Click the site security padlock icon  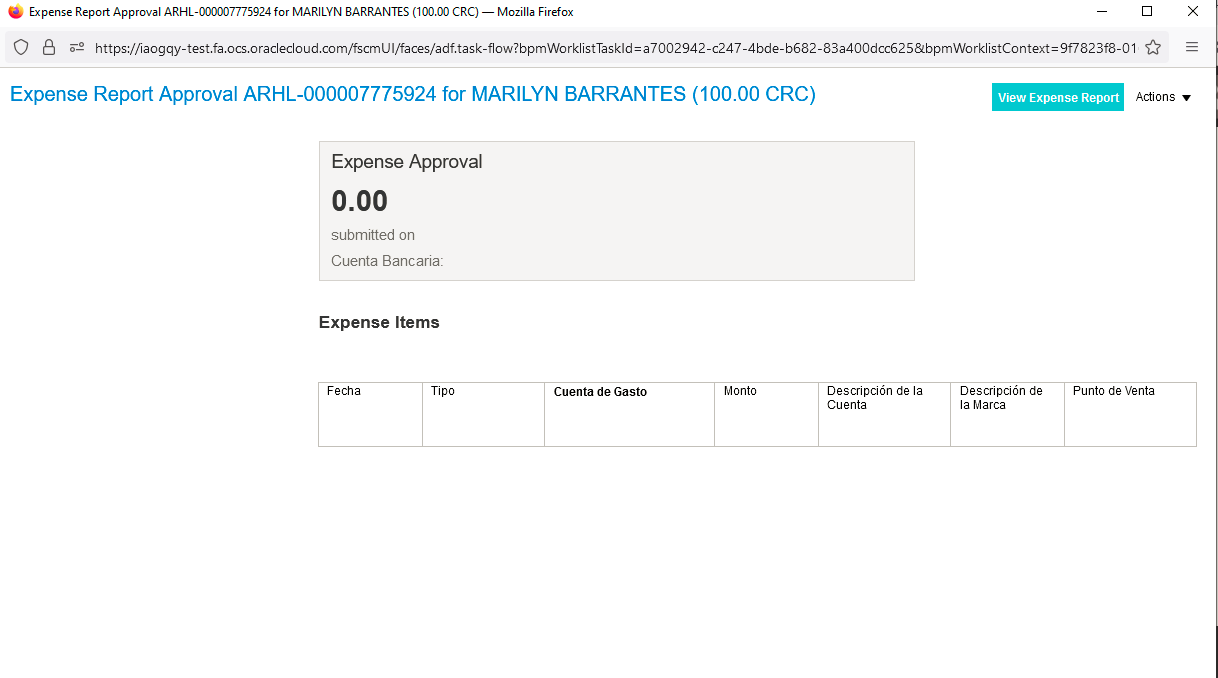(48, 47)
